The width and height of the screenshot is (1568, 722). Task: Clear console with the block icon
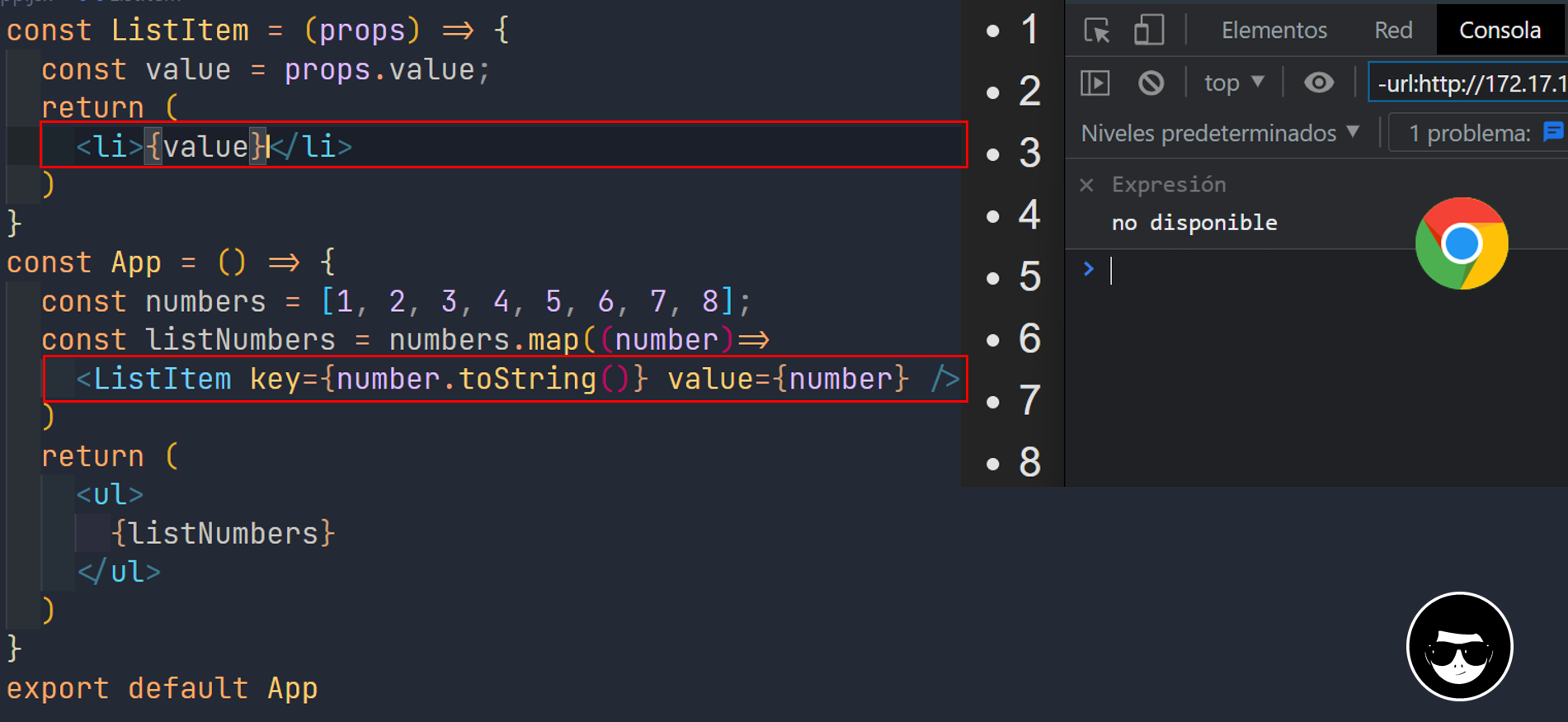[1151, 83]
